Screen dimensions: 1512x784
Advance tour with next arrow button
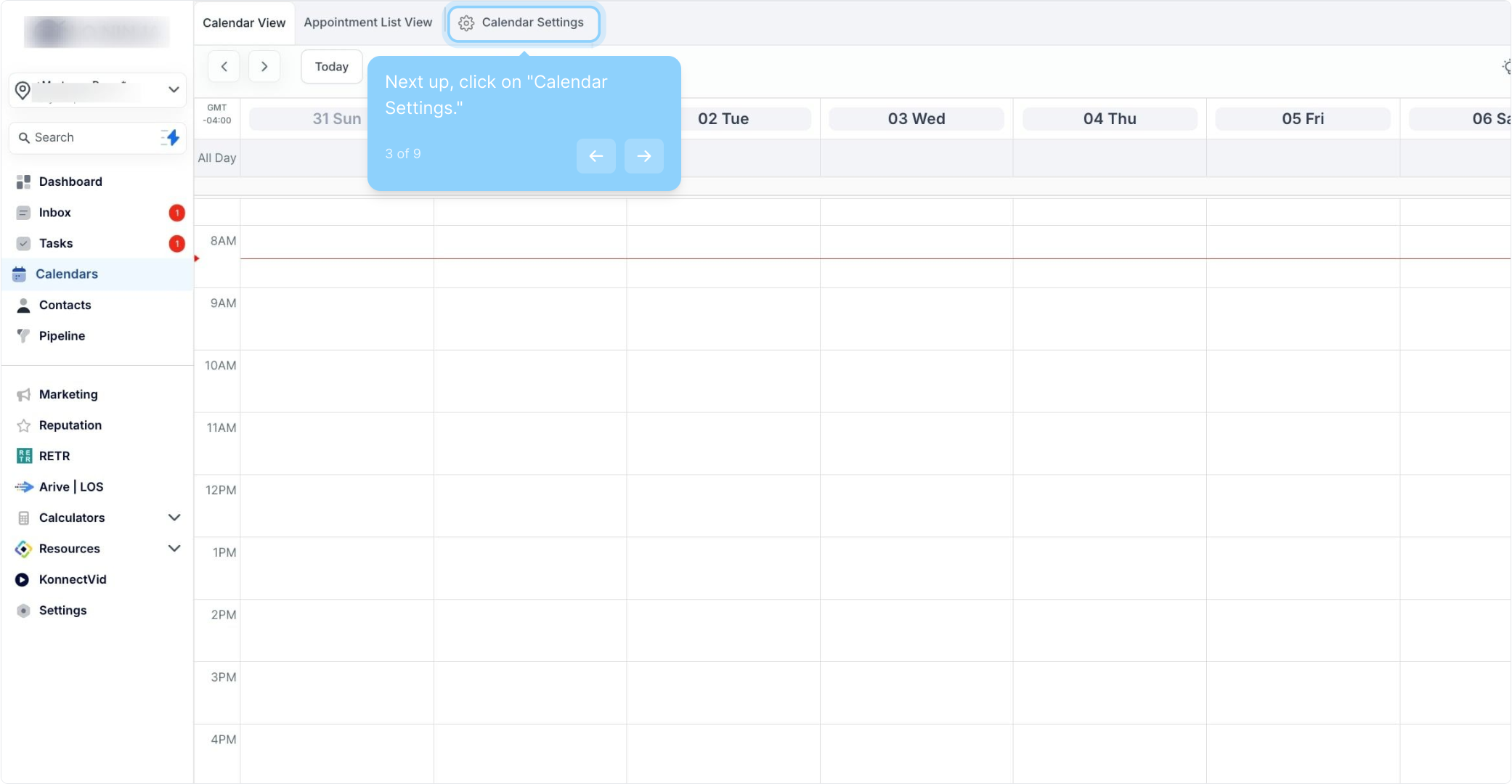(x=643, y=156)
